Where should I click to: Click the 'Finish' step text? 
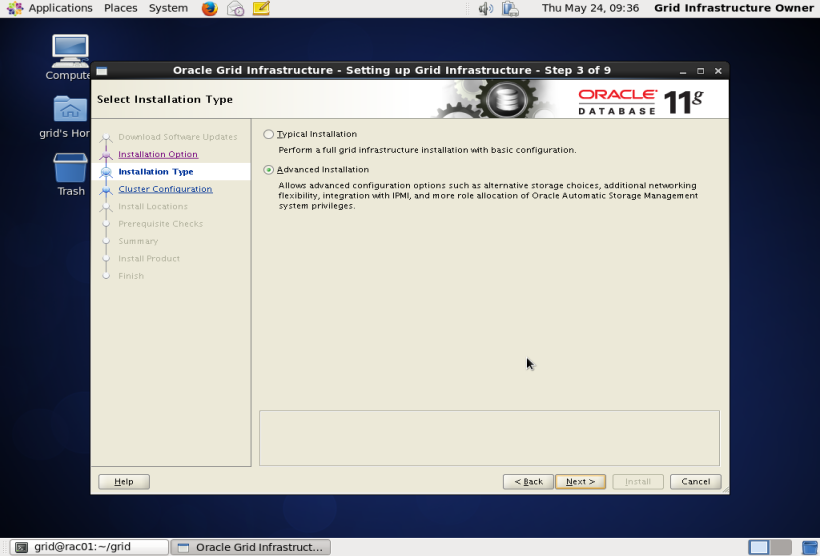click(131, 276)
